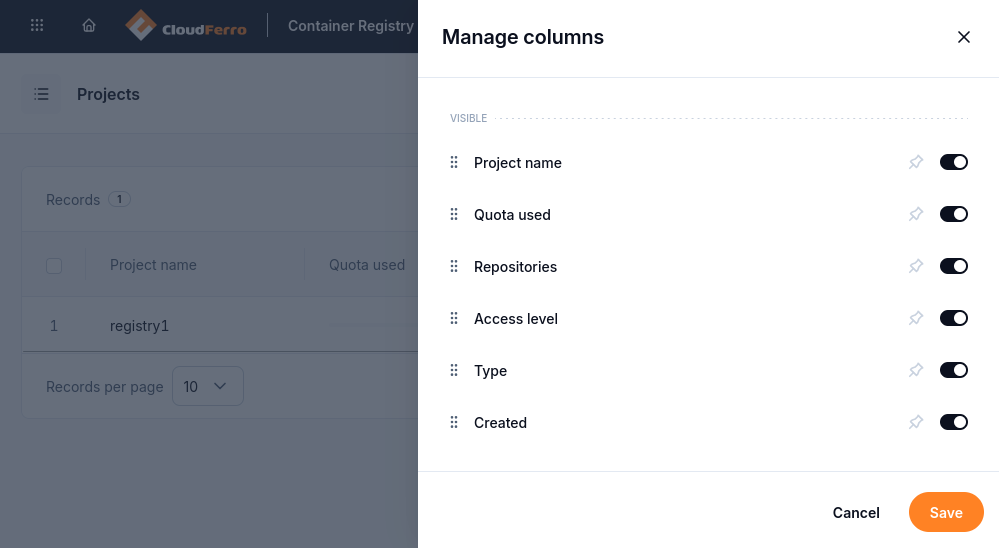Switch off the Created column toggle

[954, 422]
